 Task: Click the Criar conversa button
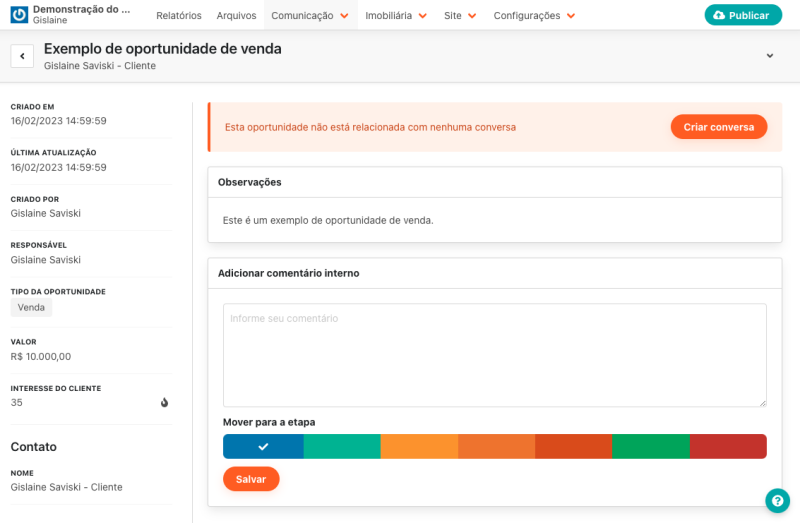(718, 127)
